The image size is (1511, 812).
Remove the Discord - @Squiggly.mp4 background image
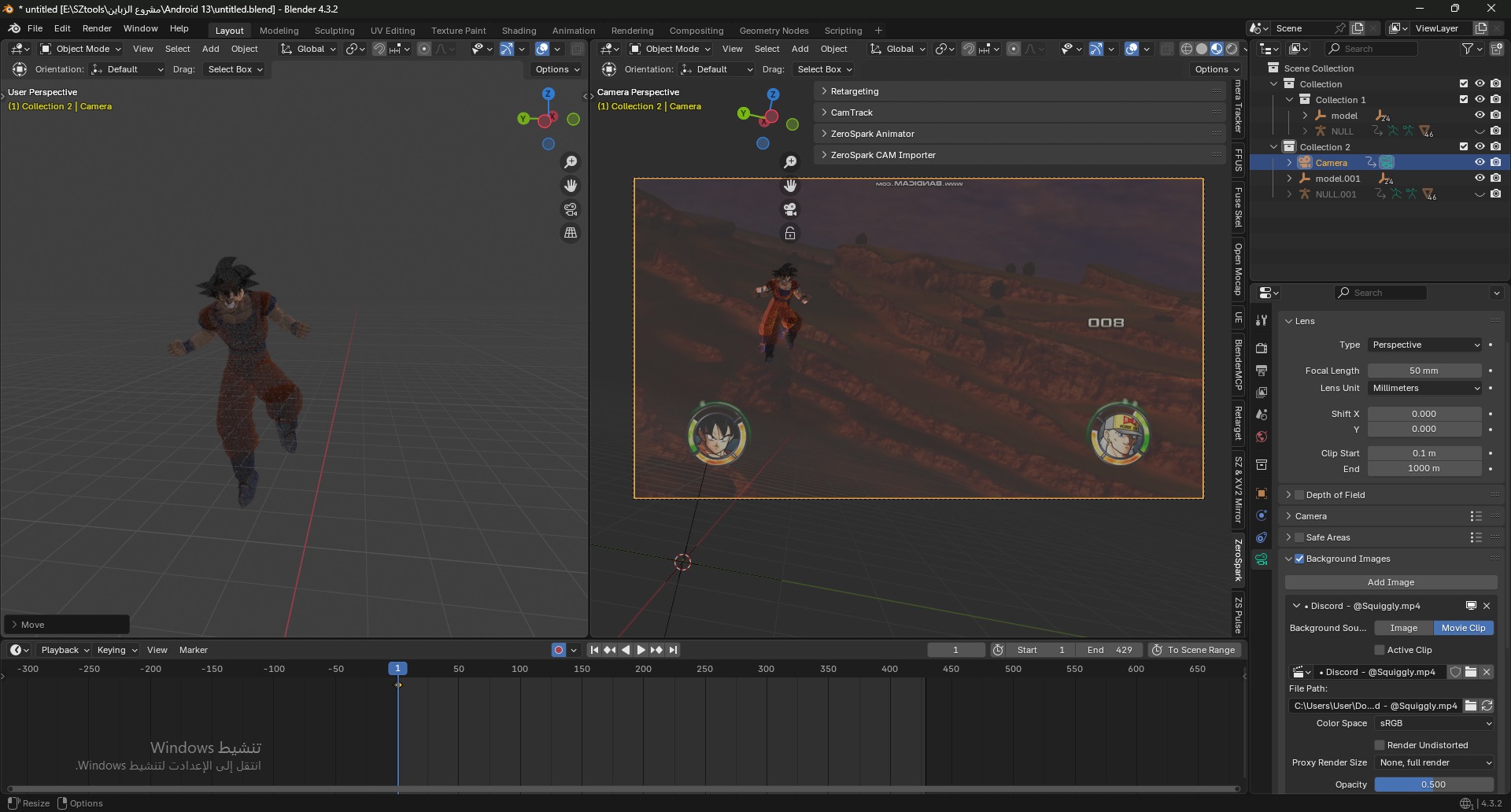tap(1487, 606)
